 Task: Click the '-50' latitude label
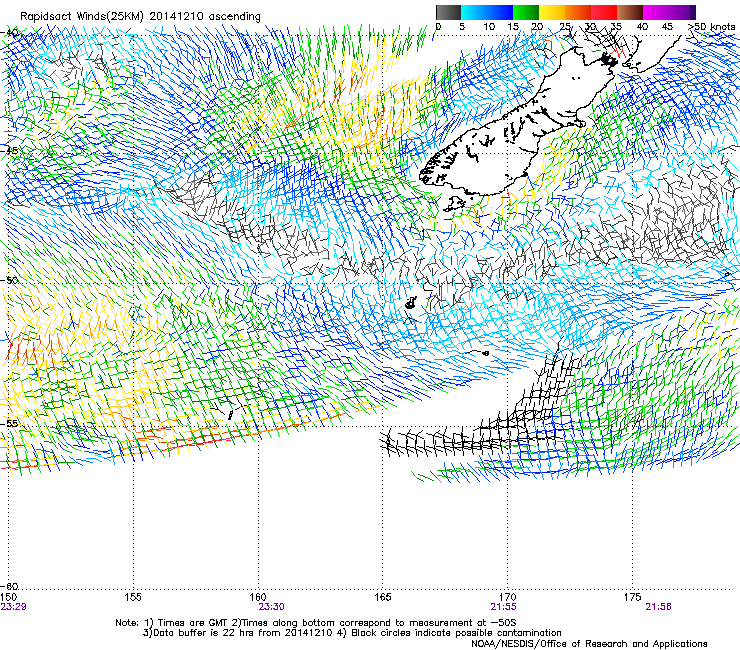(10, 280)
